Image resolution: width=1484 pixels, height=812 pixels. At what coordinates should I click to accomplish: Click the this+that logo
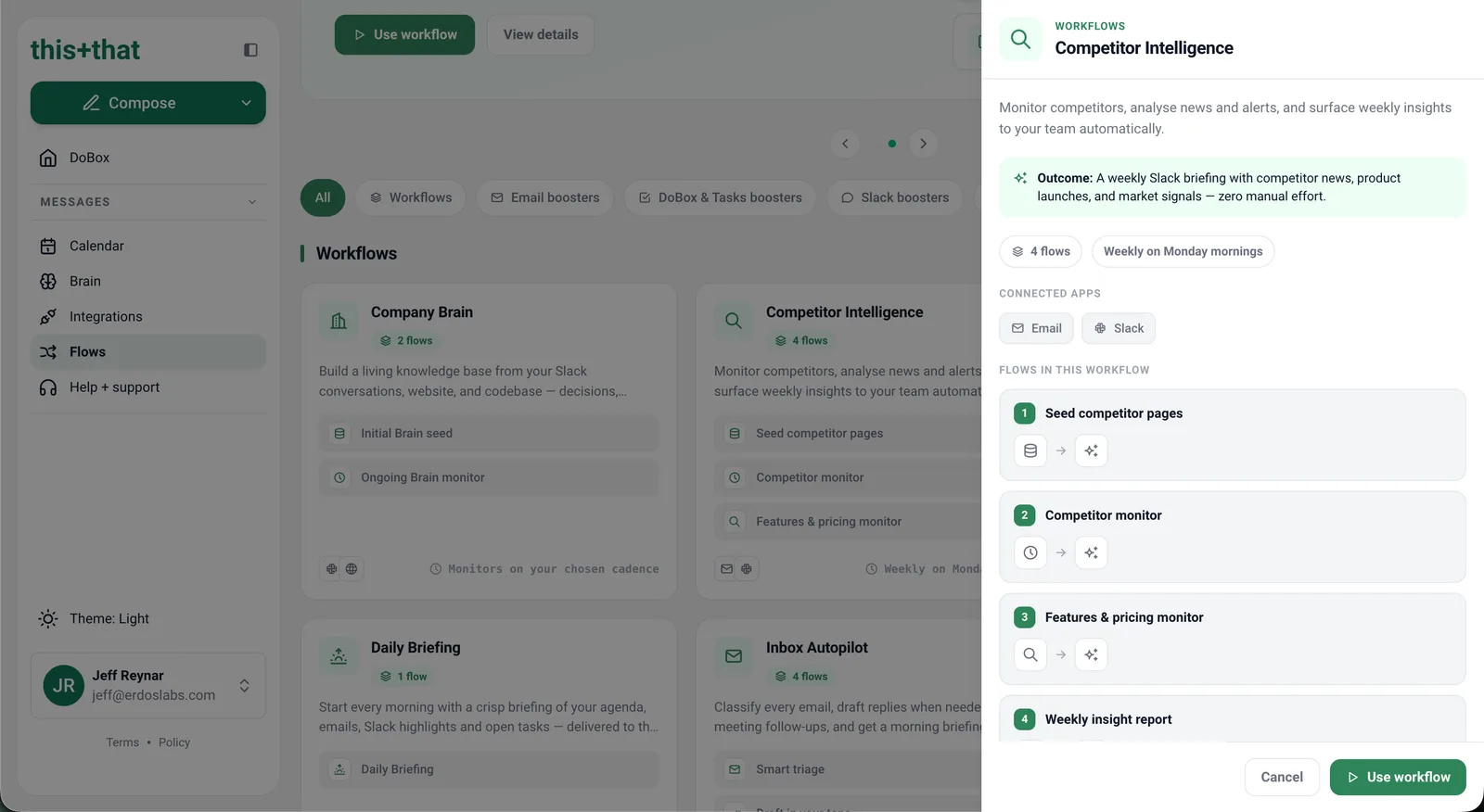click(x=85, y=50)
